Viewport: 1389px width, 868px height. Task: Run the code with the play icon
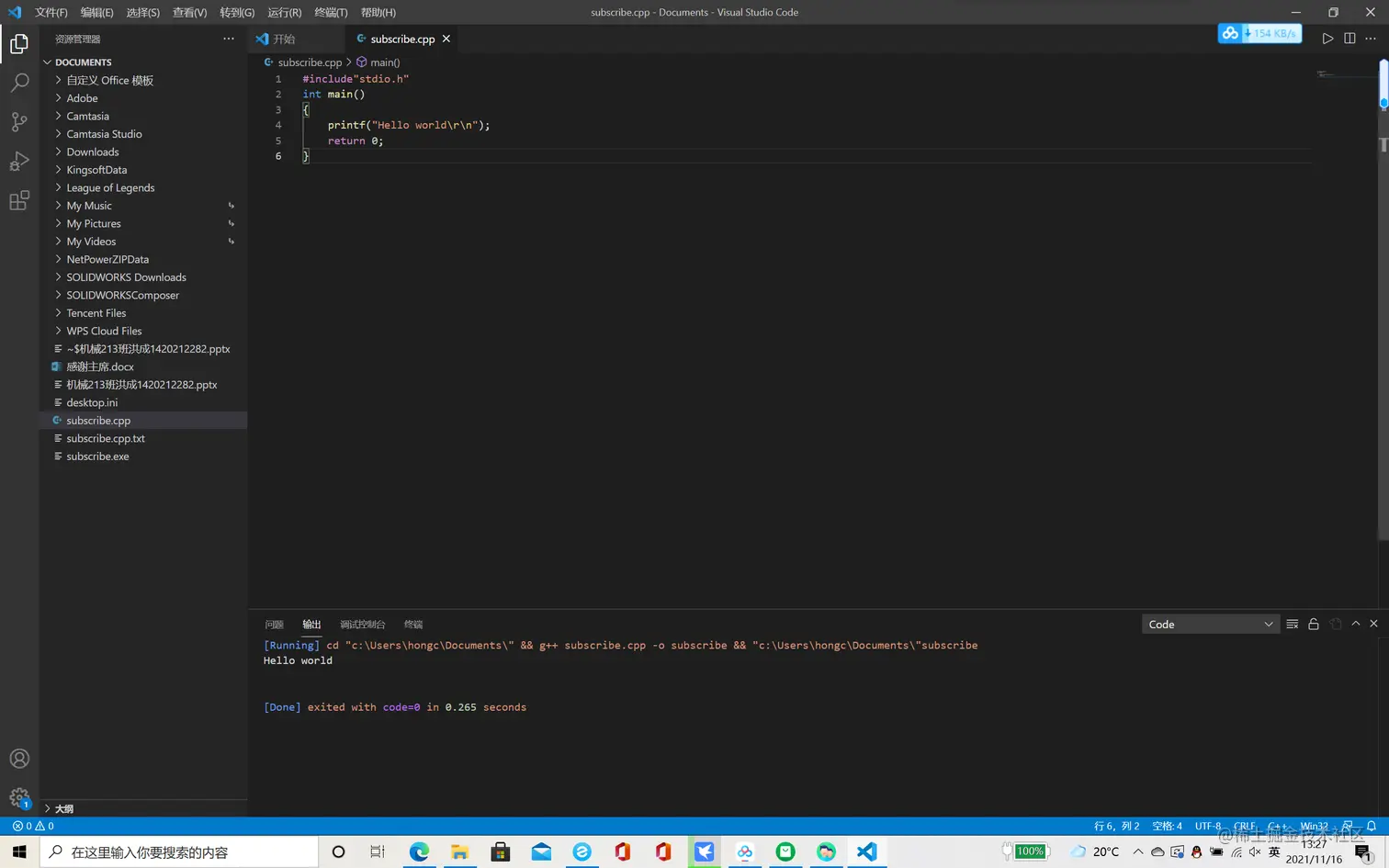[1327, 39]
